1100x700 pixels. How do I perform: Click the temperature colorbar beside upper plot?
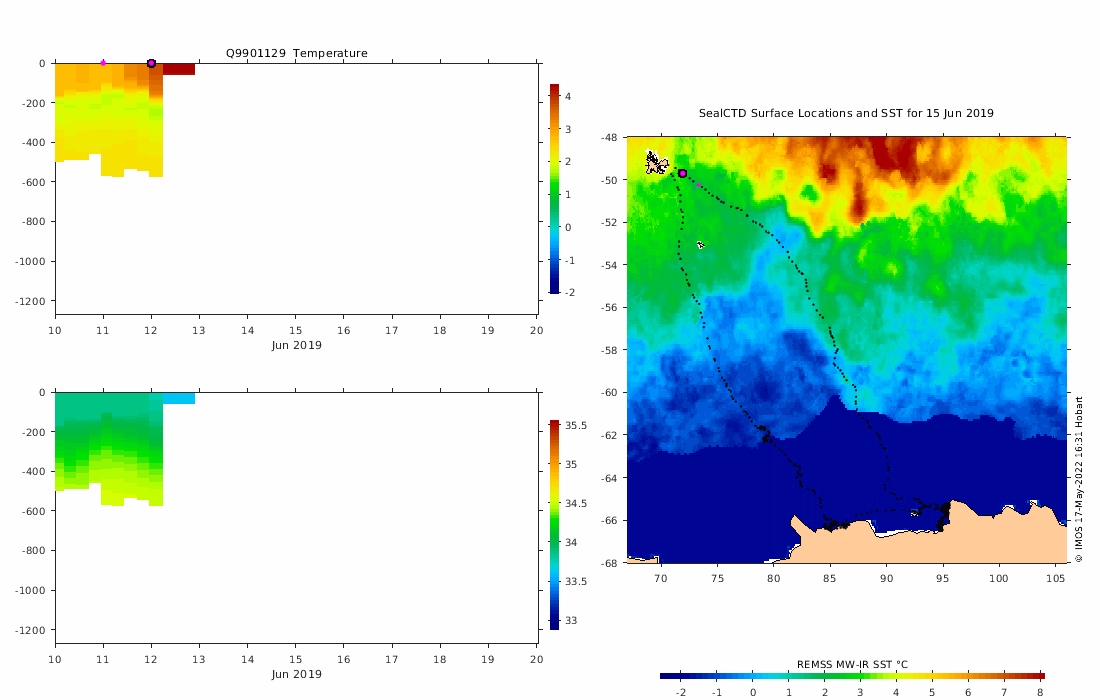(554, 188)
